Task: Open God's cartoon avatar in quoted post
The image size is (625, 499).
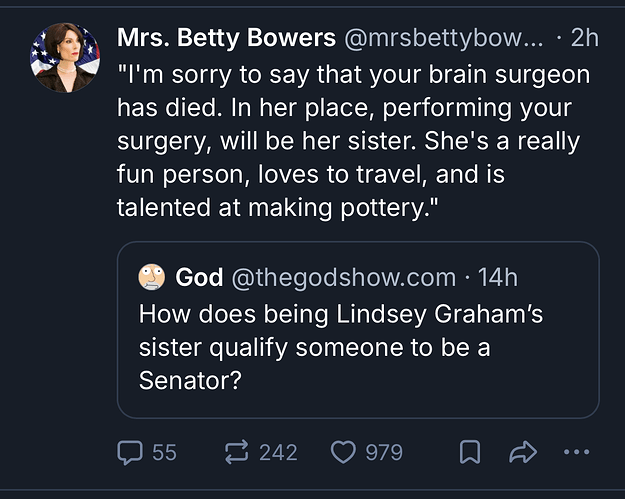Action: (151, 277)
